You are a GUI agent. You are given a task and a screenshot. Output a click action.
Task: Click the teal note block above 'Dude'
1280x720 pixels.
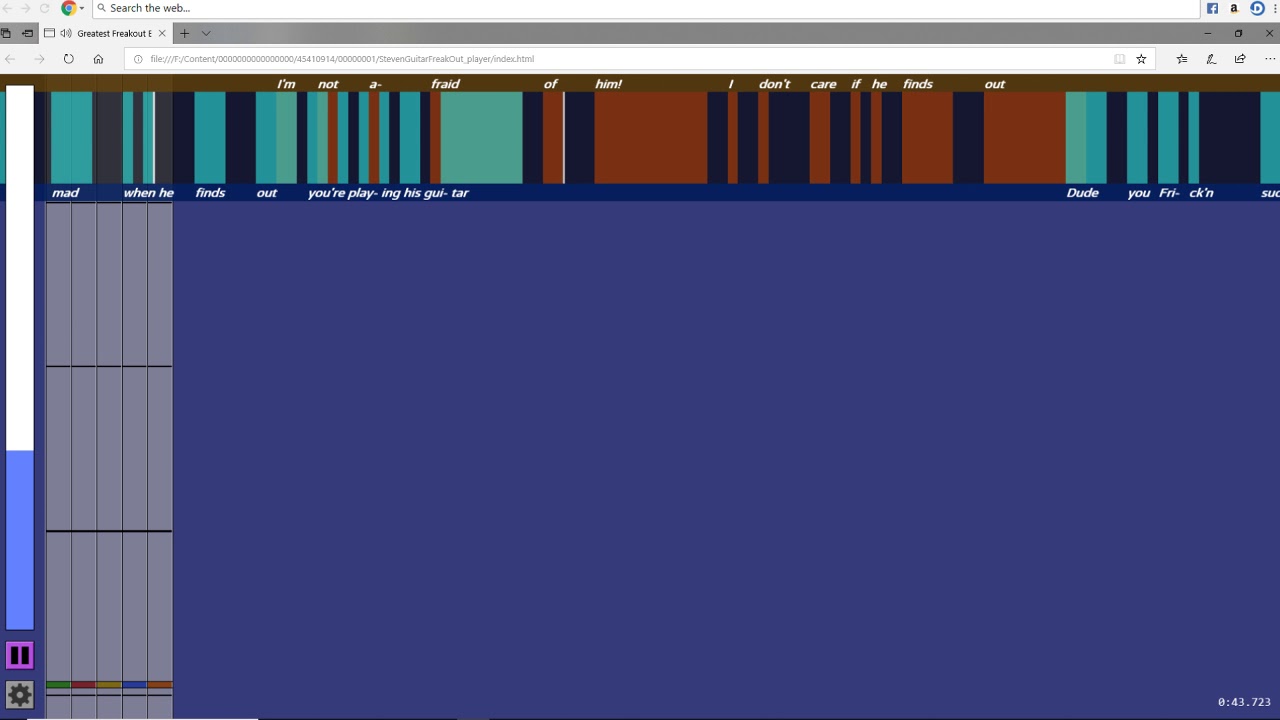[1086, 138]
